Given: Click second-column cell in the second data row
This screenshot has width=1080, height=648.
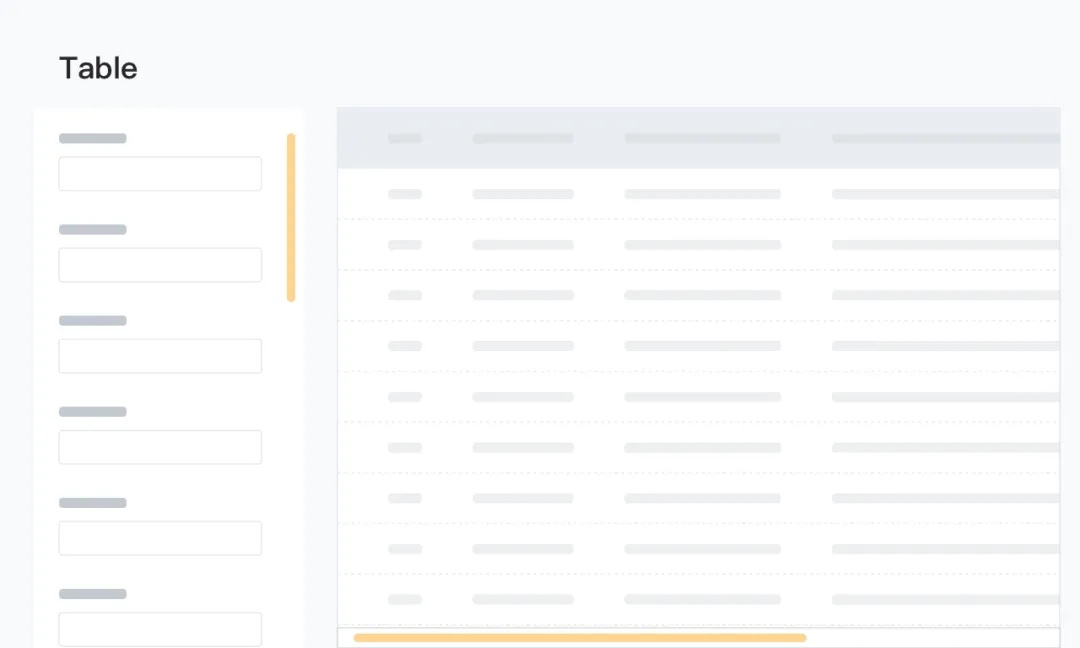Looking at the screenshot, I should pos(523,245).
